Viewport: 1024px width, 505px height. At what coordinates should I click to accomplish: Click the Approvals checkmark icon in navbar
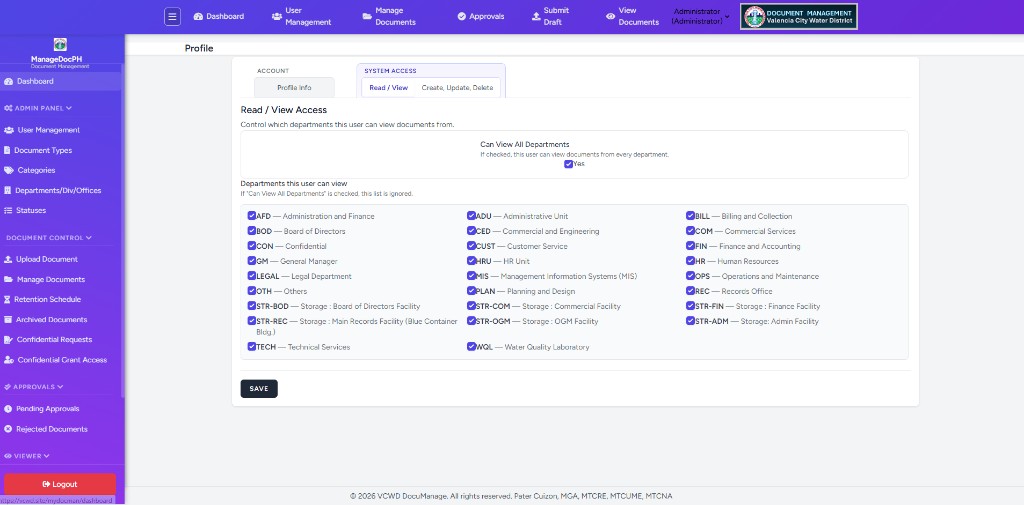(x=462, y=16)
